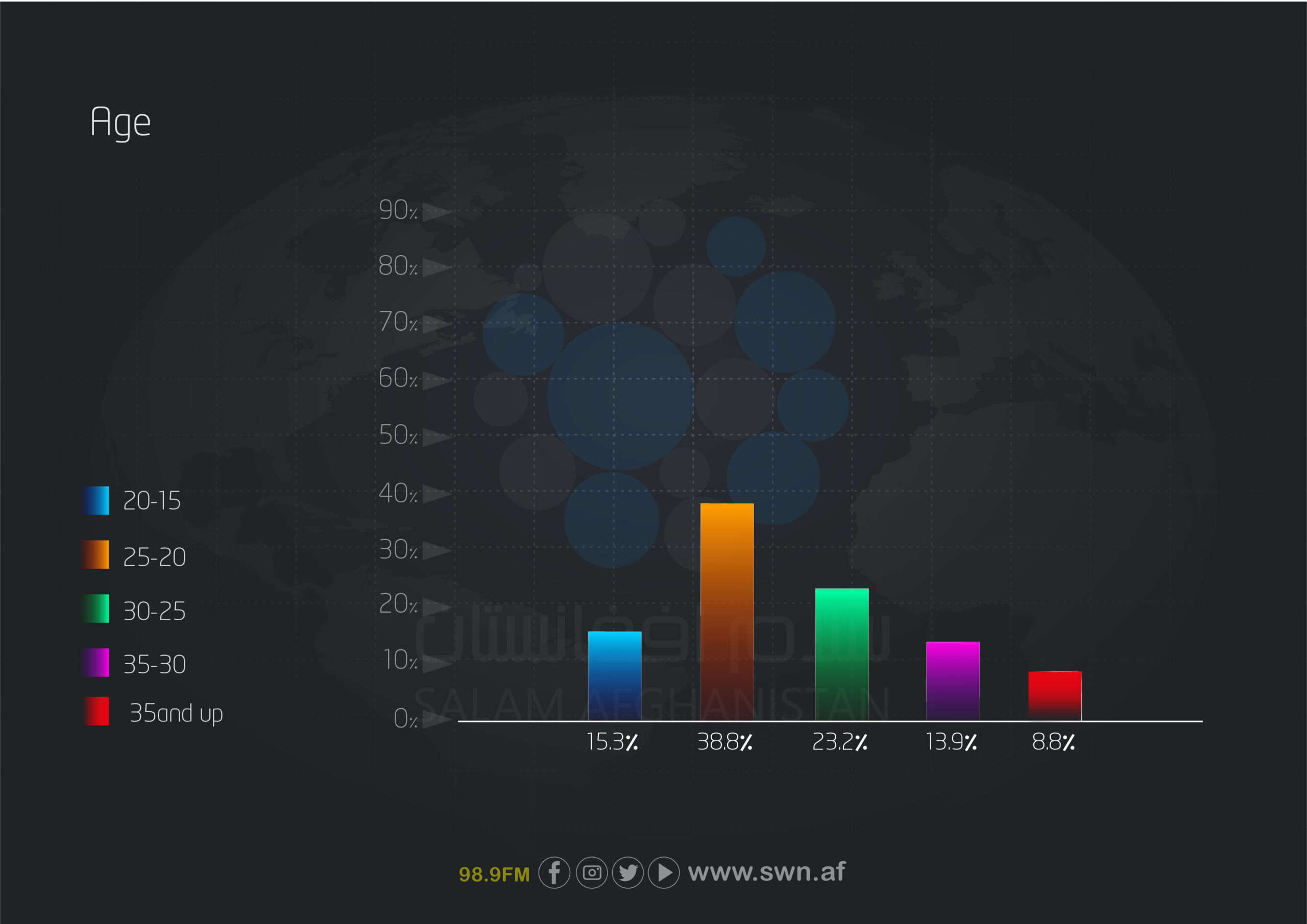
Task: Select the magenta 35-30 legend swatch
Action: 95,662
